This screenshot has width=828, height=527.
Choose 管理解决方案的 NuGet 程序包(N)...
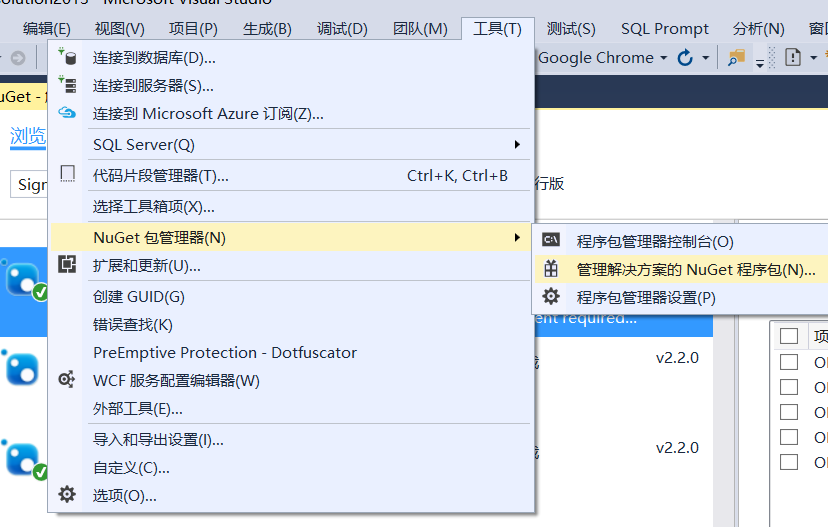click(681, 269)
